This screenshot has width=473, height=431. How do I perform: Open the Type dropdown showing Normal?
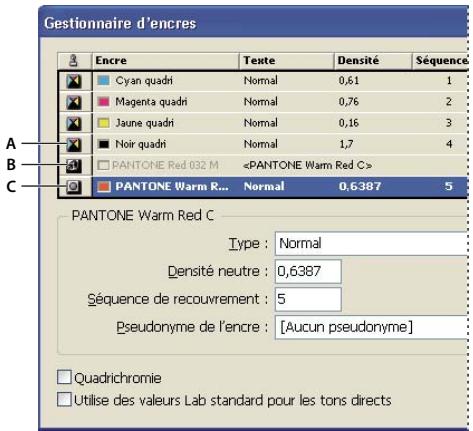click(x=371, y=244)
